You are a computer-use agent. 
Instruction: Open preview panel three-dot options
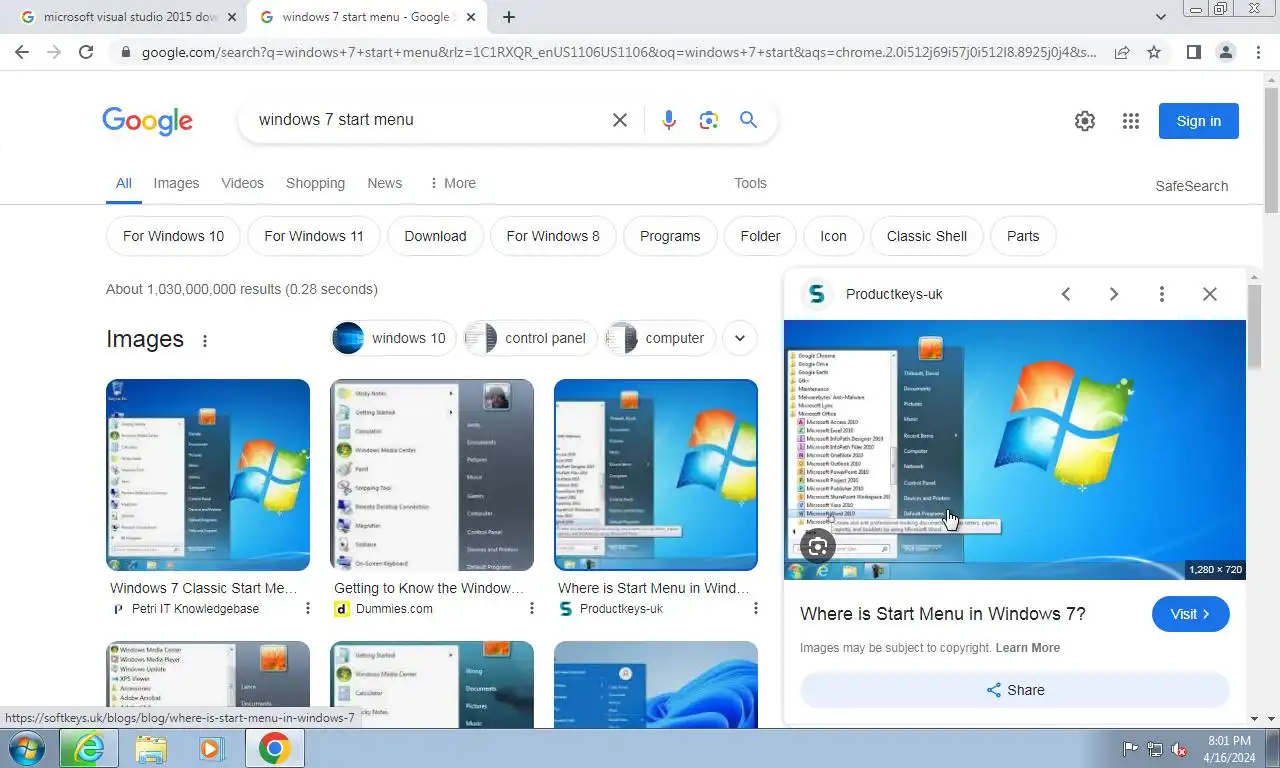1161,294
